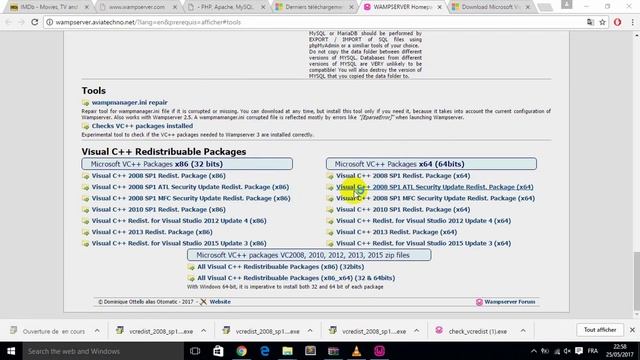Viewport: 640px width, 360px height.
Task: Download 2008 SP1 ATL Security Update (x86)
Action: [190, 187]
